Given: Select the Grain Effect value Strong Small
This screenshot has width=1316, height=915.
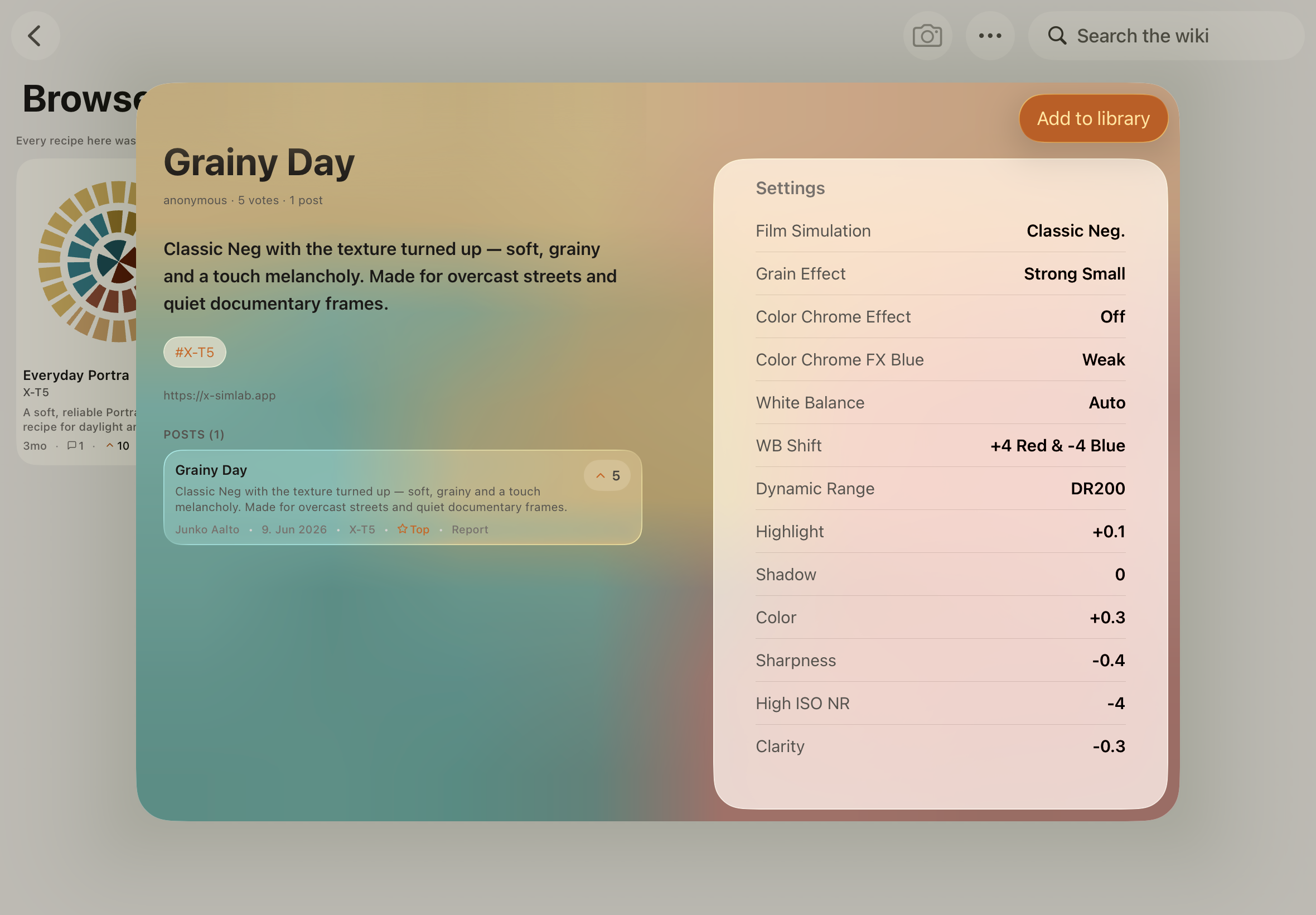Looking at the screenshot, I should pos(1074,273).
